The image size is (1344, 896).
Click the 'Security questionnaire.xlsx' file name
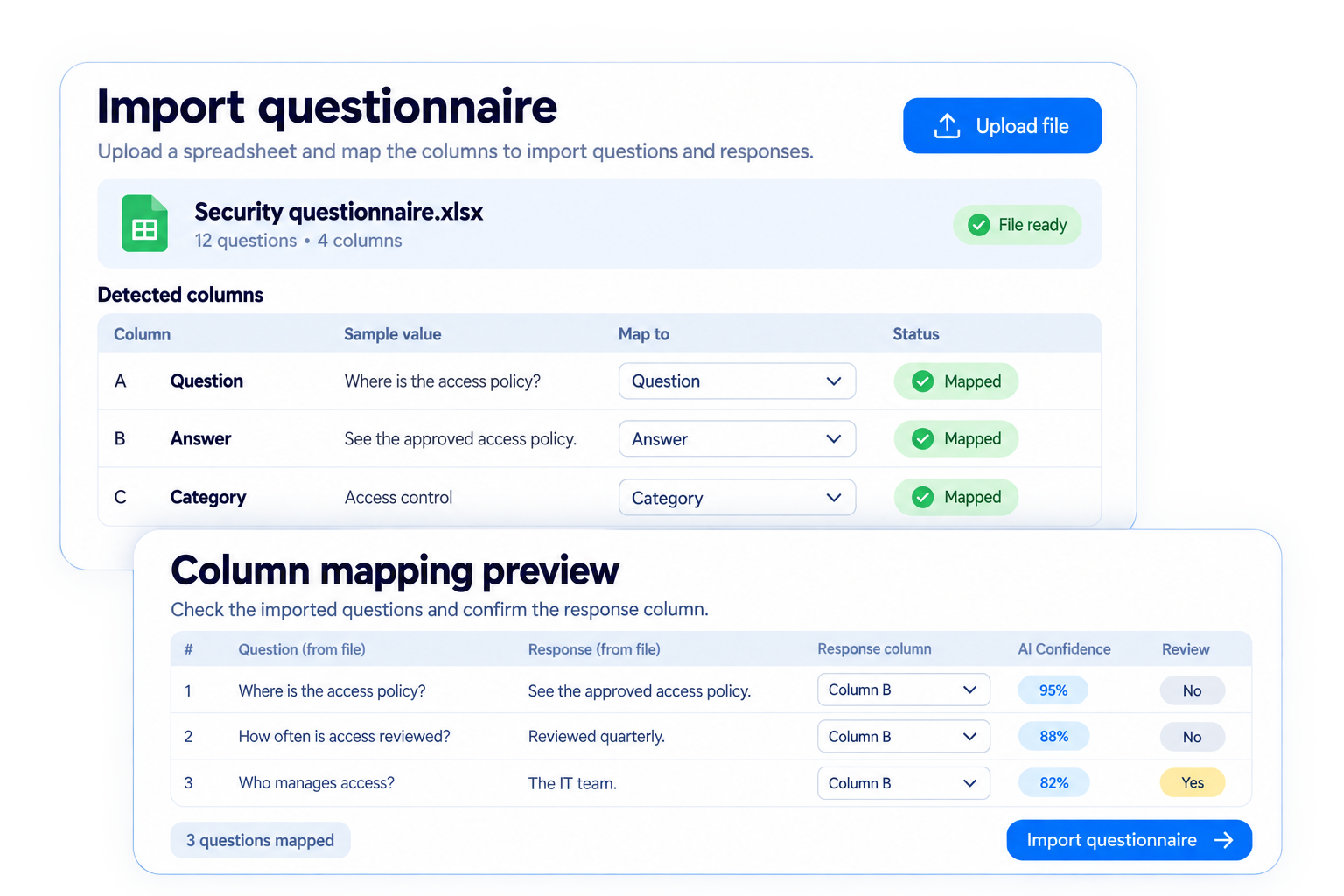point(339,212)
